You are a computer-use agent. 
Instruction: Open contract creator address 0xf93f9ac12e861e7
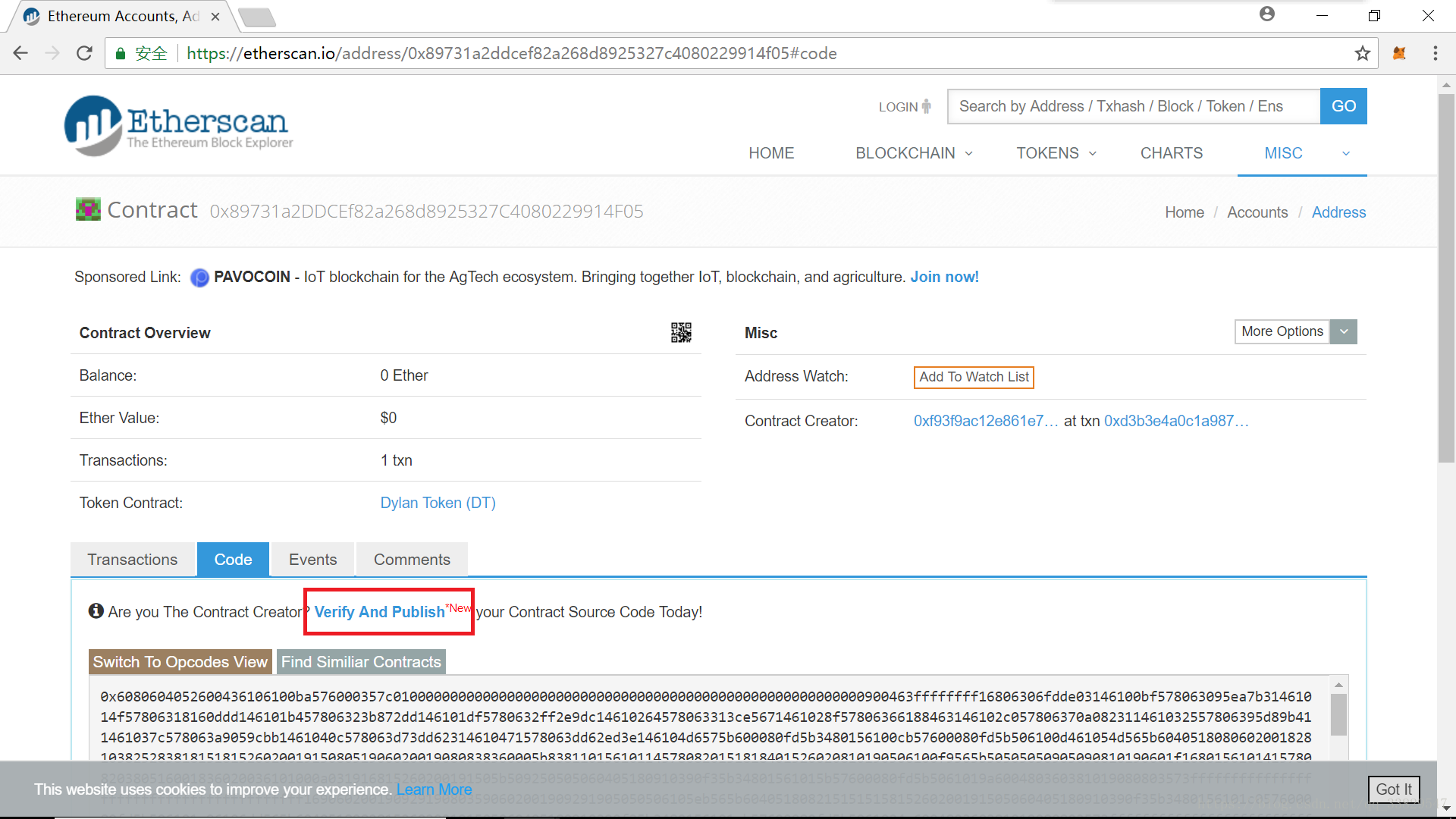pos(985,421)
